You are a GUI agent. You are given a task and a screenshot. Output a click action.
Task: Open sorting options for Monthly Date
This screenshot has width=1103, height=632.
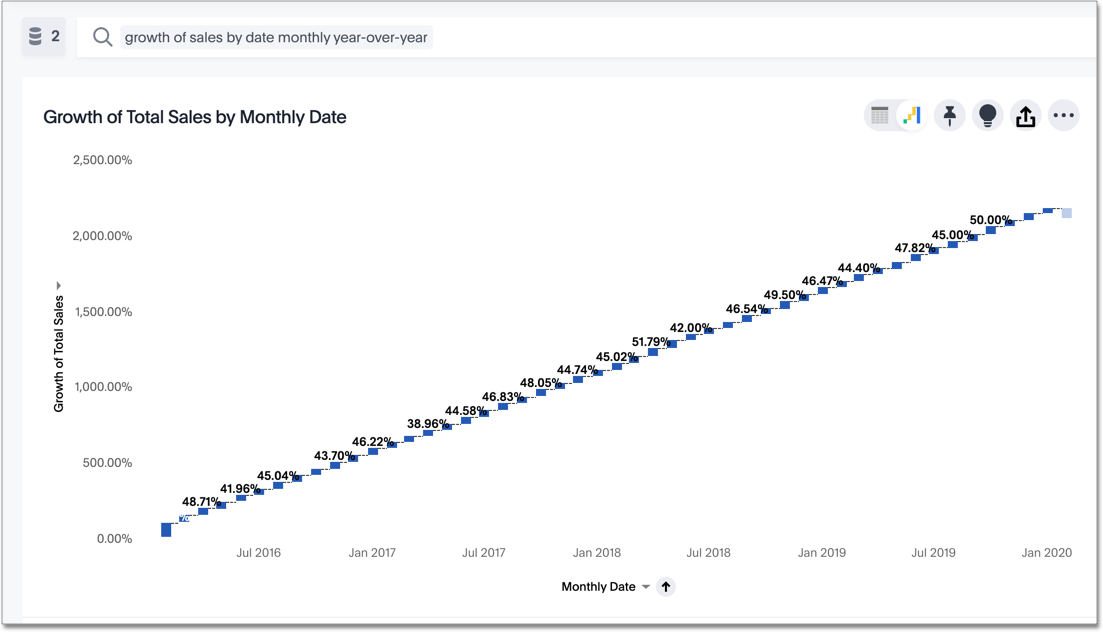[x=666, y=587]
